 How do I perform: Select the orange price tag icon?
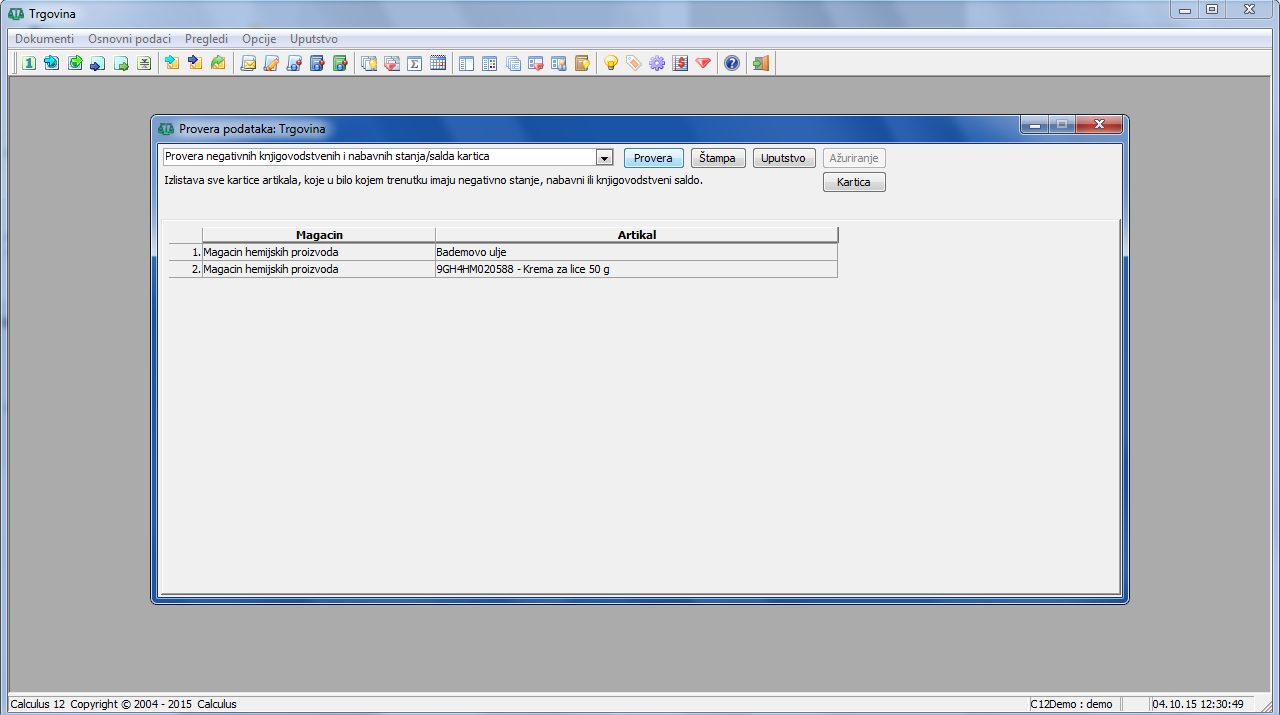(634, 63)
